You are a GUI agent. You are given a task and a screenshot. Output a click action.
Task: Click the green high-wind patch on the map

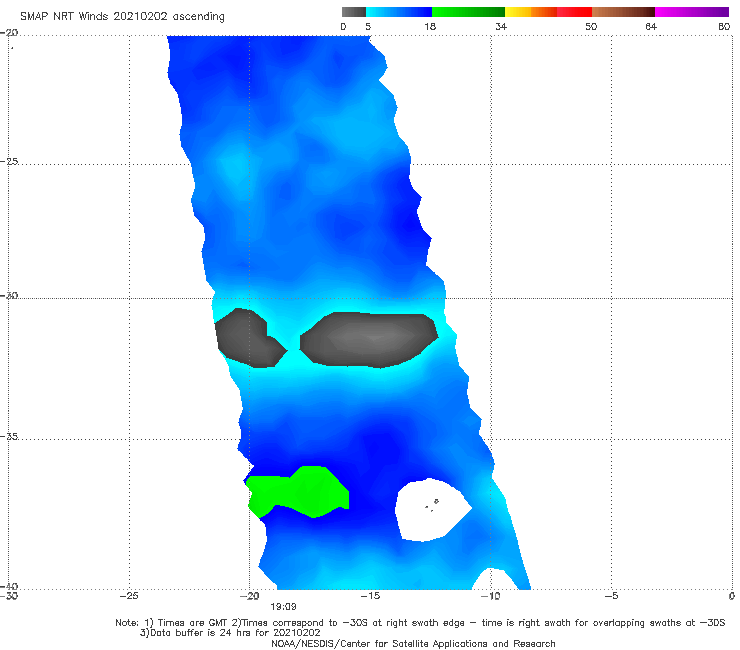(302, 492)
